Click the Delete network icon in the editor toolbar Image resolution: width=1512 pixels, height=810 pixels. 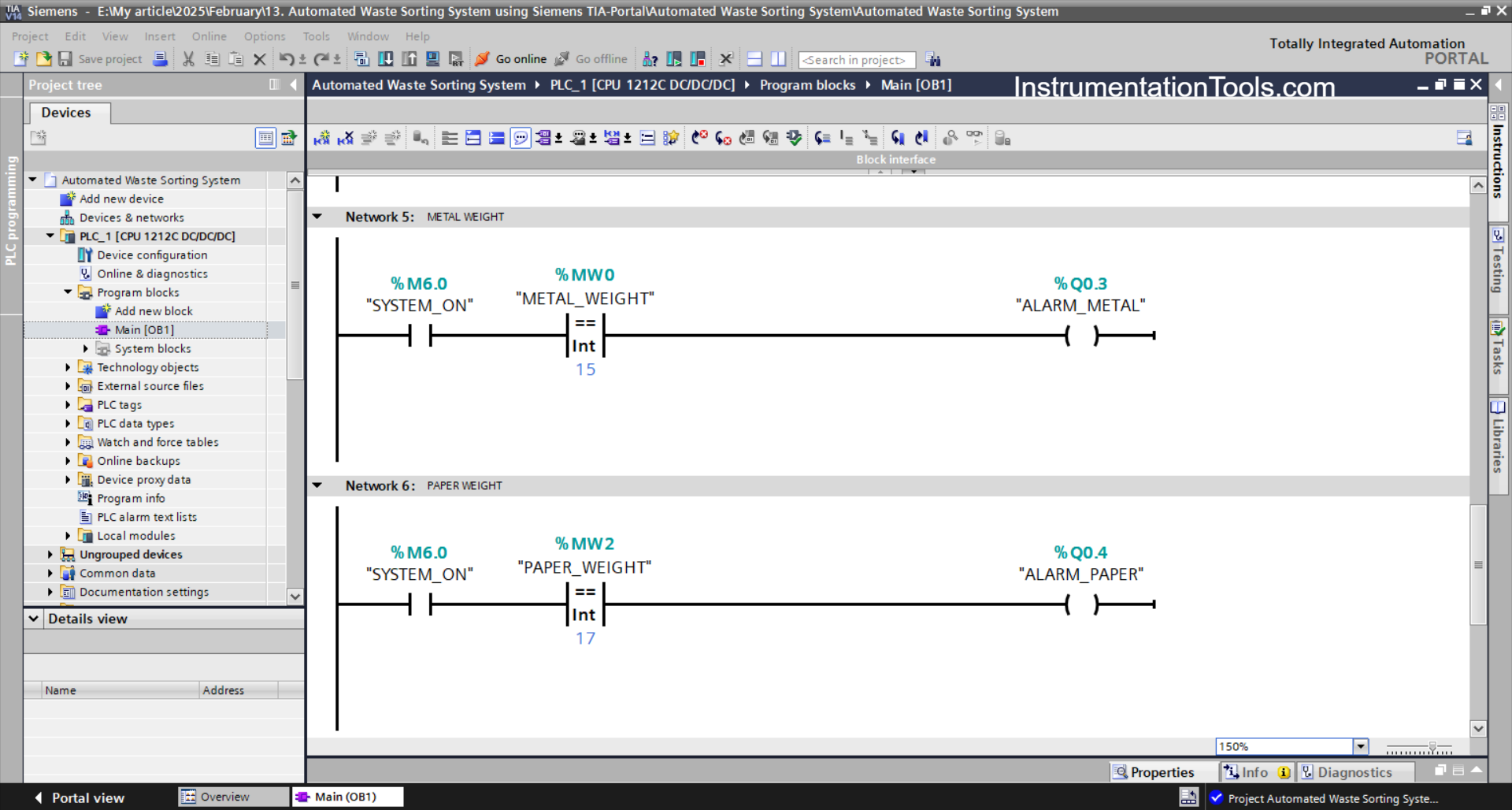tap(345, 138)
